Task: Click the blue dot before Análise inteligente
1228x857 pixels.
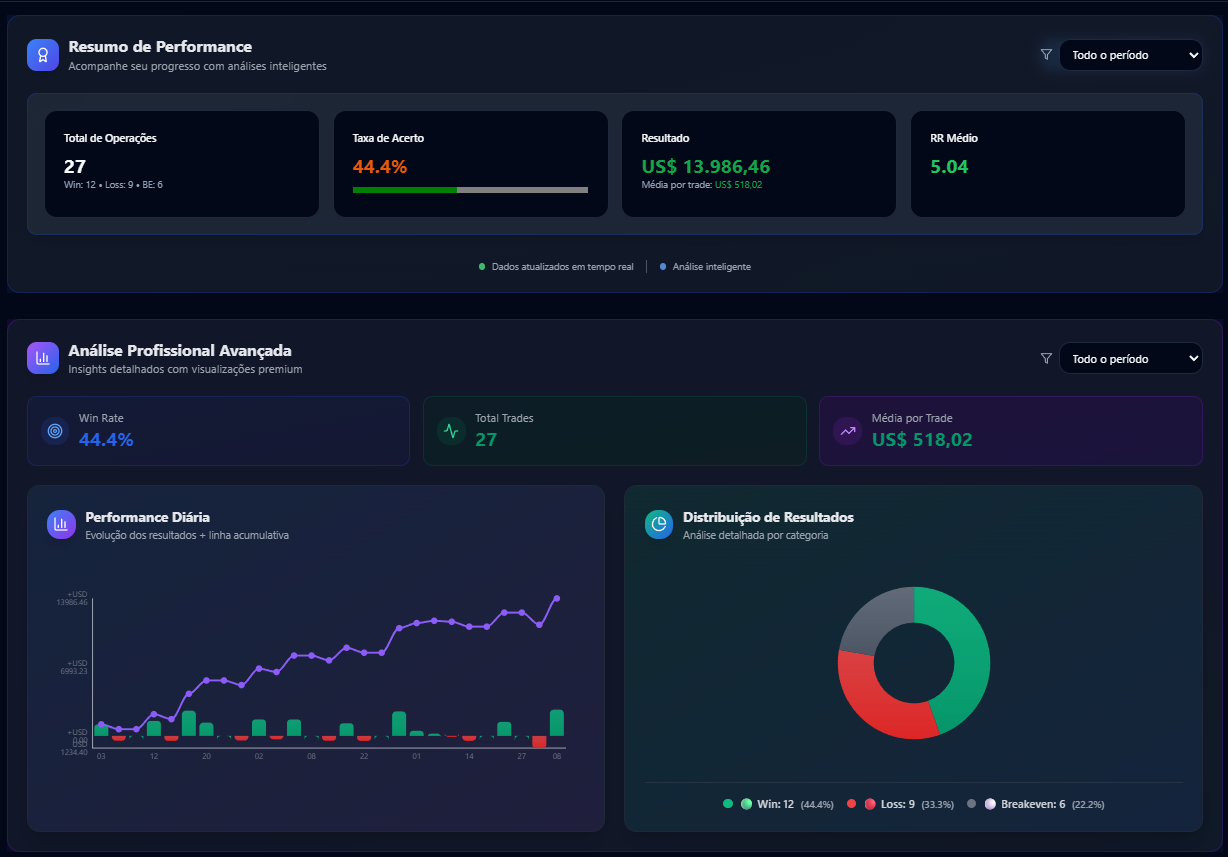Action: tap(661, 266)
